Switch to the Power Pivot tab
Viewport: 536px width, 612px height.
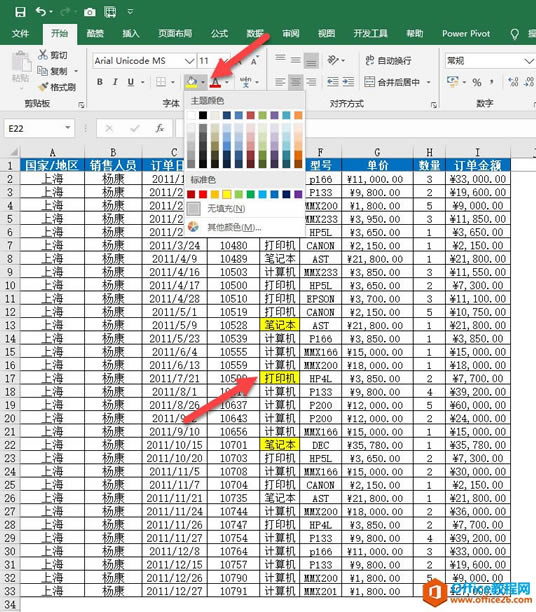pyautogui.click(x=466, y=34)
